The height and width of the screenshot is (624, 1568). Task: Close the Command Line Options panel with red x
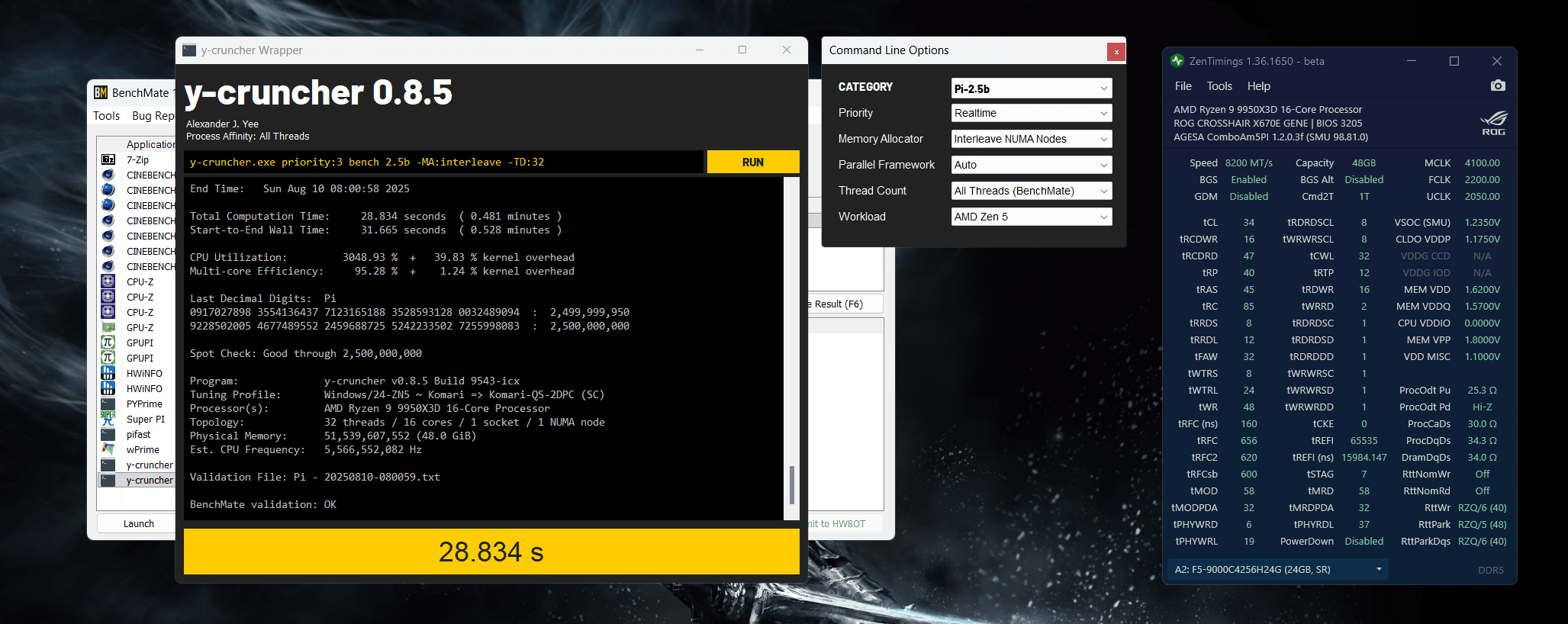point(1116,52)
